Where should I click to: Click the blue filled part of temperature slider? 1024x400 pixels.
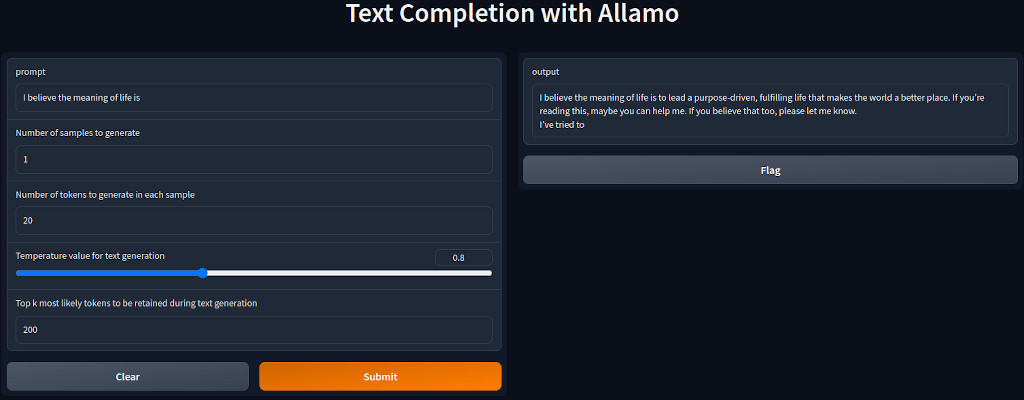click(110, 272)
